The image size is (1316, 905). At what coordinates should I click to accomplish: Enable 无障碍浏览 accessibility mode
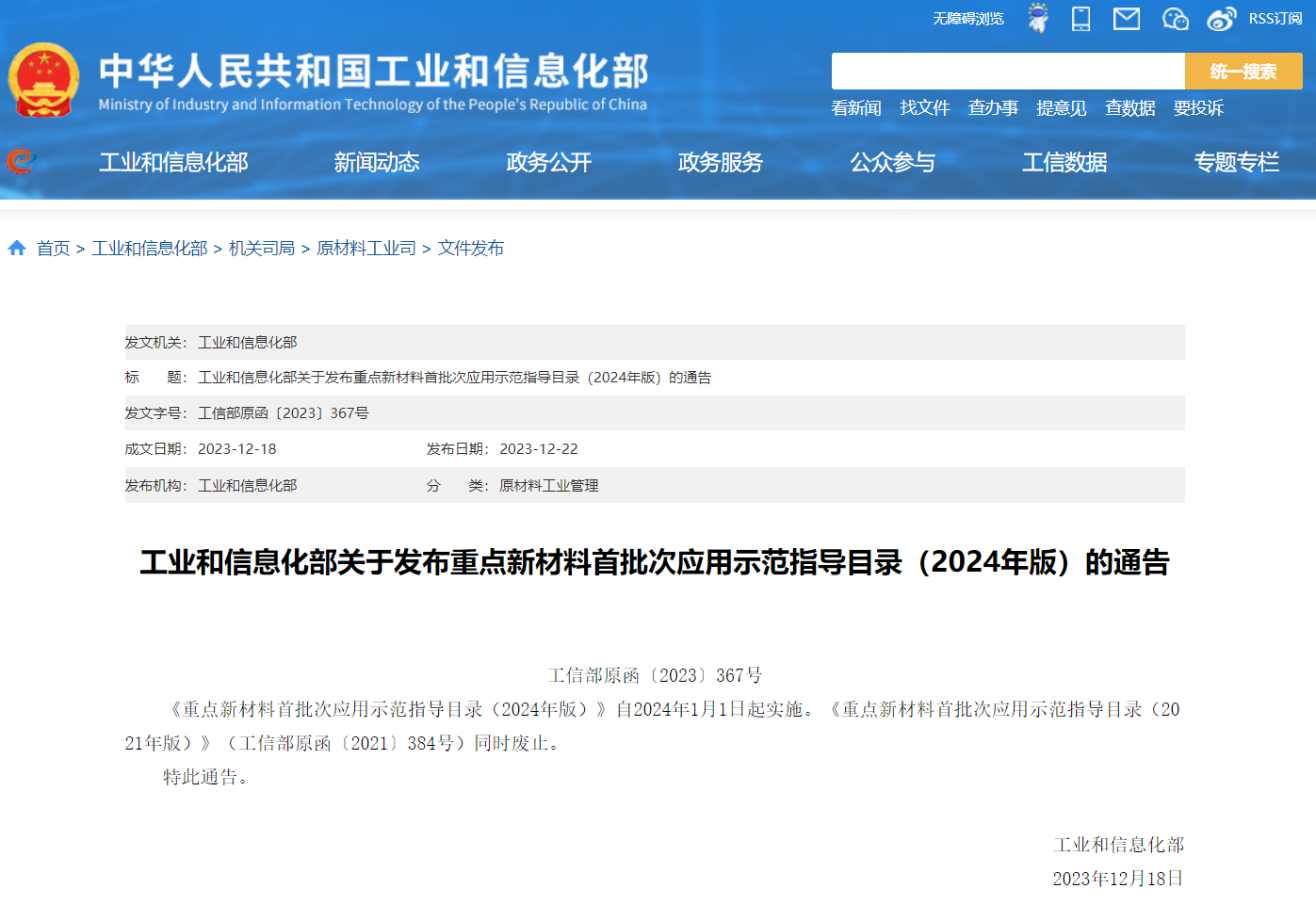[968, 18]
